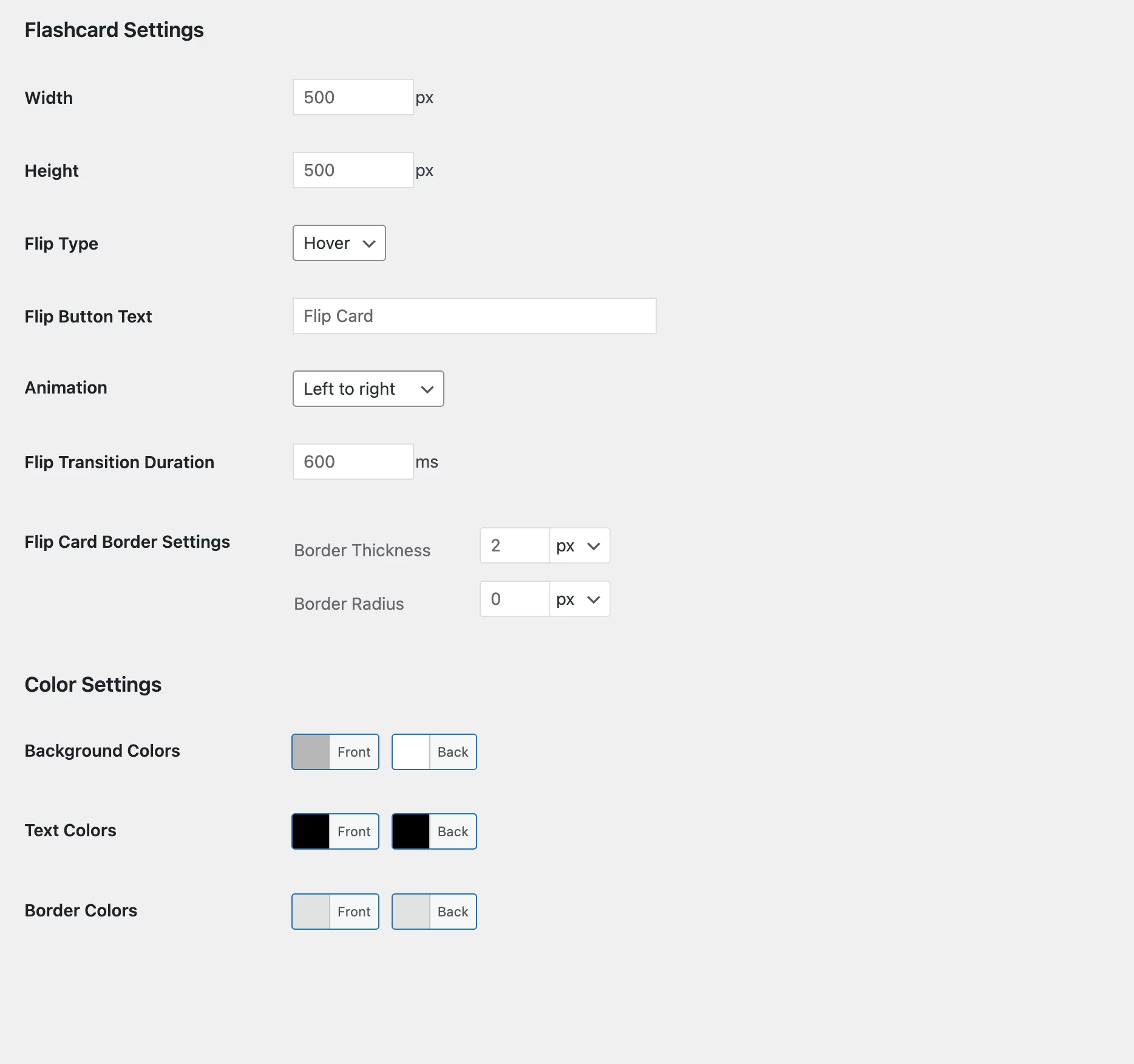Click the Flip Card text in Flip Button Text
This screenshot has height=1064, width=1134.
(x=338, y=316)
